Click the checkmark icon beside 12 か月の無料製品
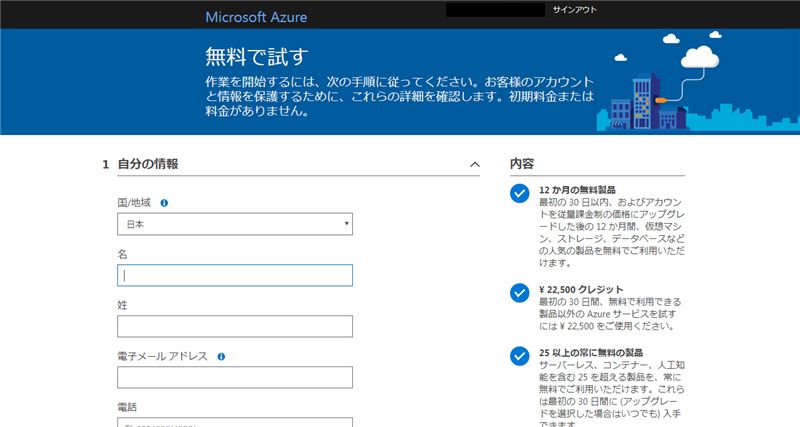 (x=519, y=193)
